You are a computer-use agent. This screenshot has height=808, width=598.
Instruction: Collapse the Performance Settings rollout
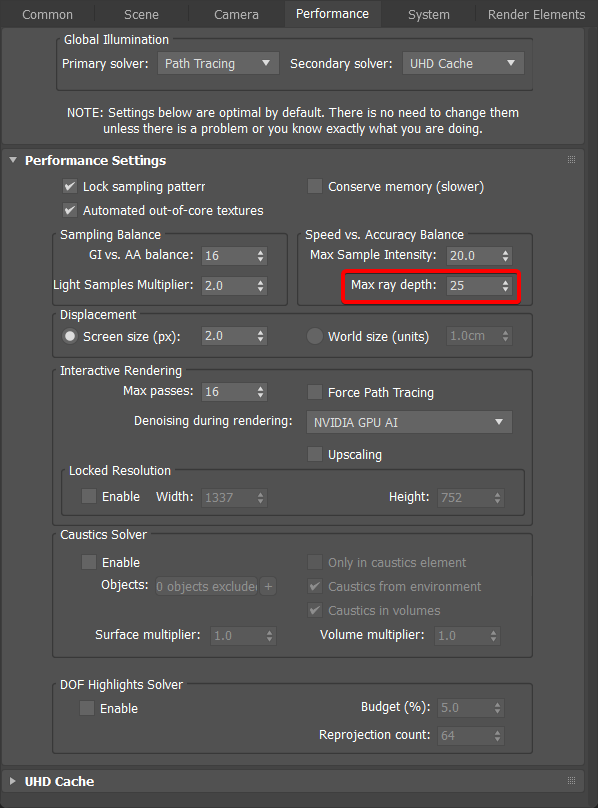[13, 160]
